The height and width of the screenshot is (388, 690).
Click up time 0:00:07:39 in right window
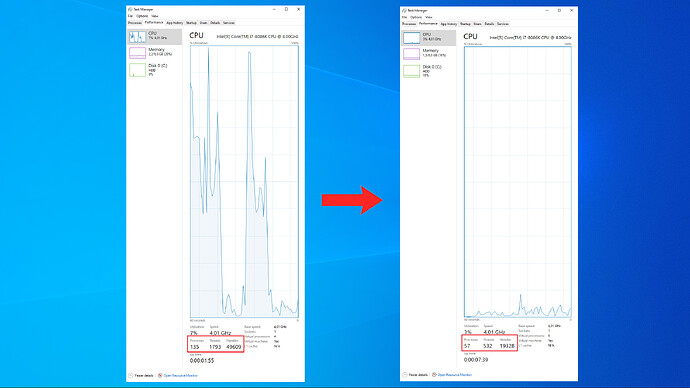tap(476, 360)
